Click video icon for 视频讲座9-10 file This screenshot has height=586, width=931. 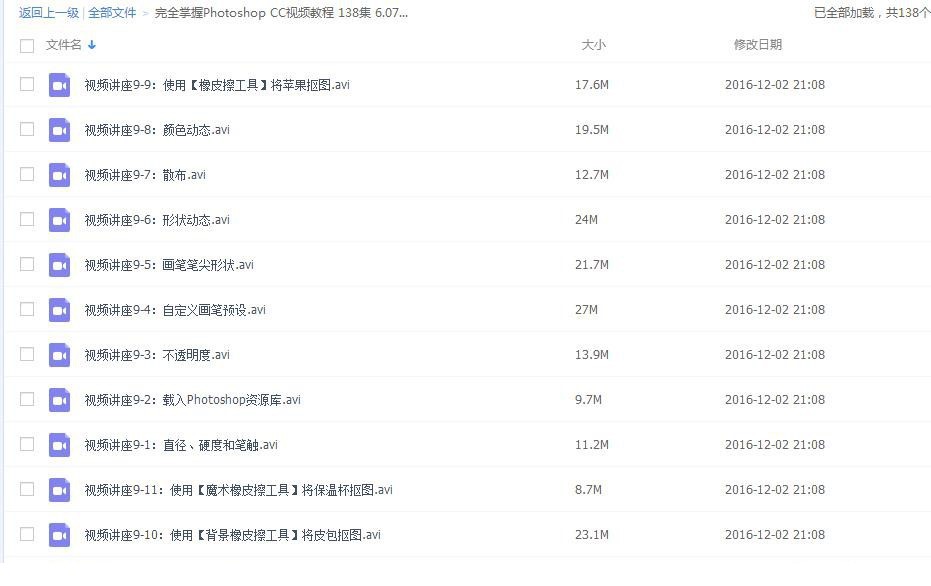(x=59, y=535)
